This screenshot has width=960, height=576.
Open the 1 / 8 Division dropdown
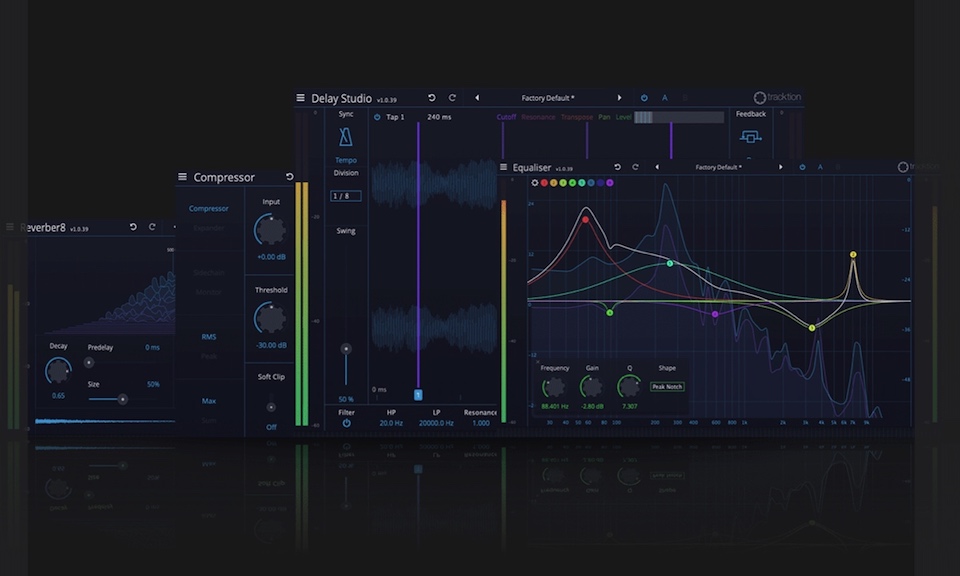coord(345,196)
